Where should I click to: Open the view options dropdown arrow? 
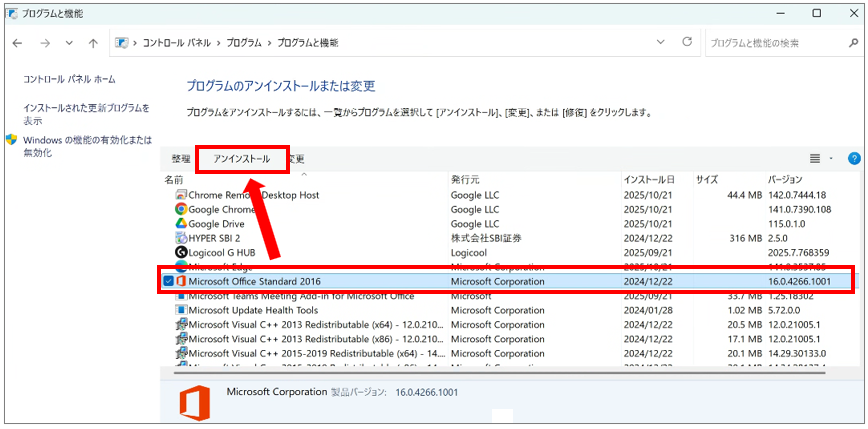831,159
